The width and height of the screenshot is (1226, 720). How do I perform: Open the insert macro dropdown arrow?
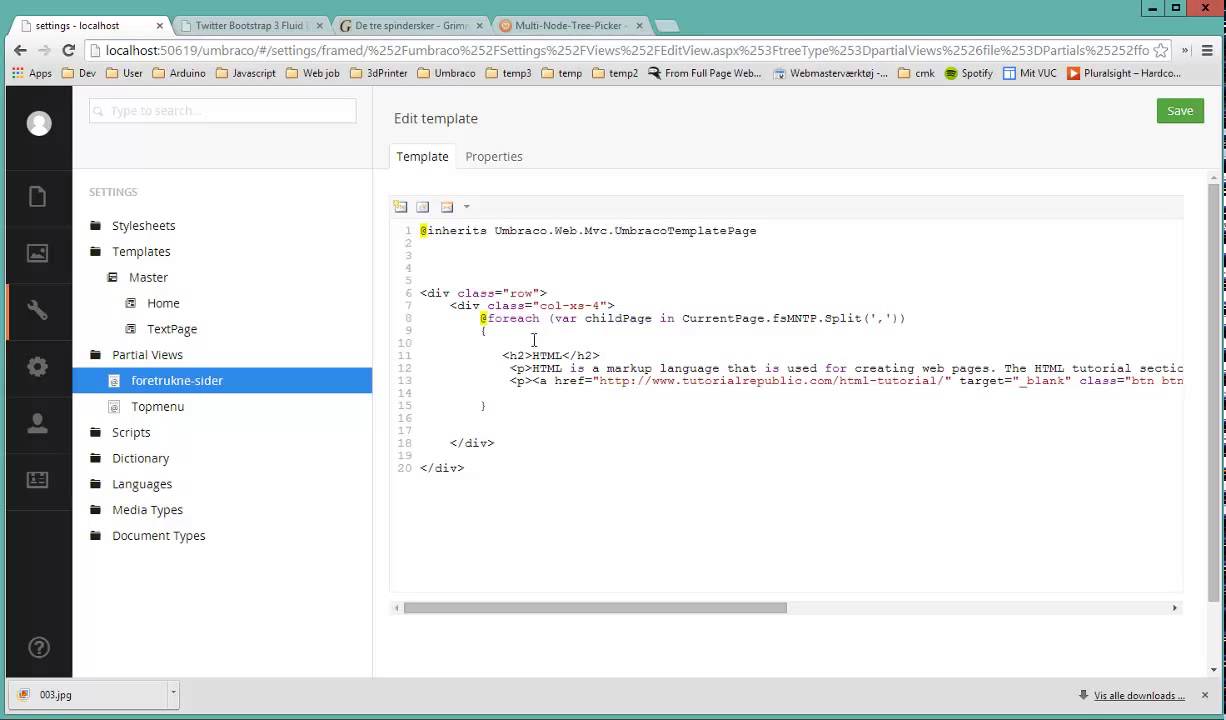(x=466, y=207)
